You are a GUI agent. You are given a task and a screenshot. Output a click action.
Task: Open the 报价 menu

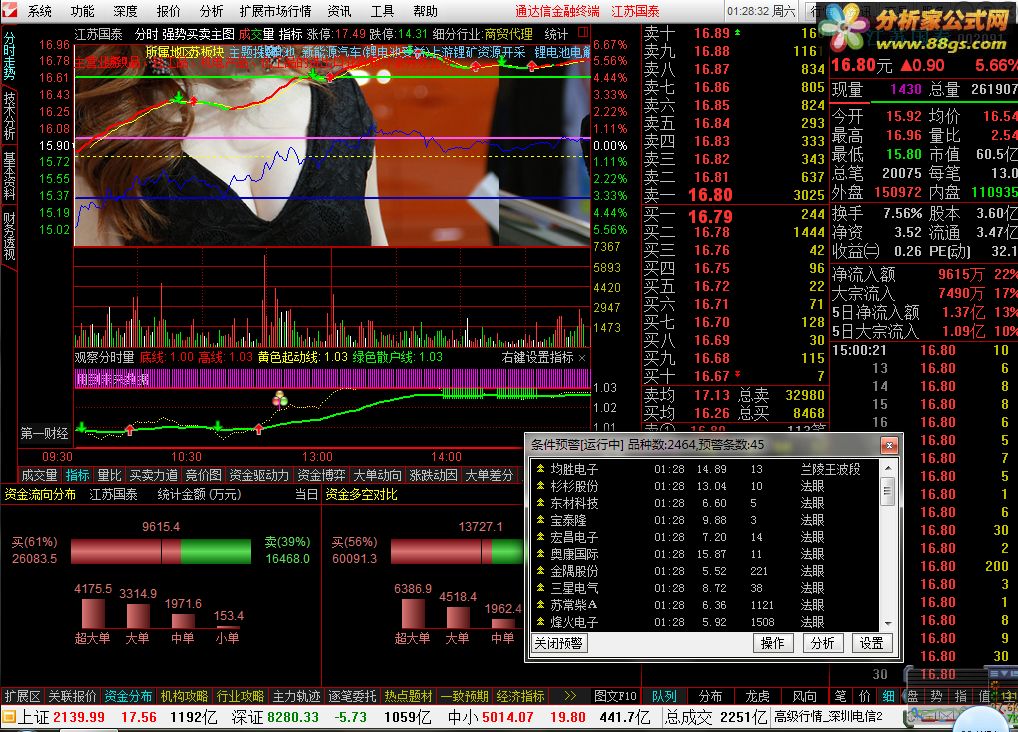168,11
